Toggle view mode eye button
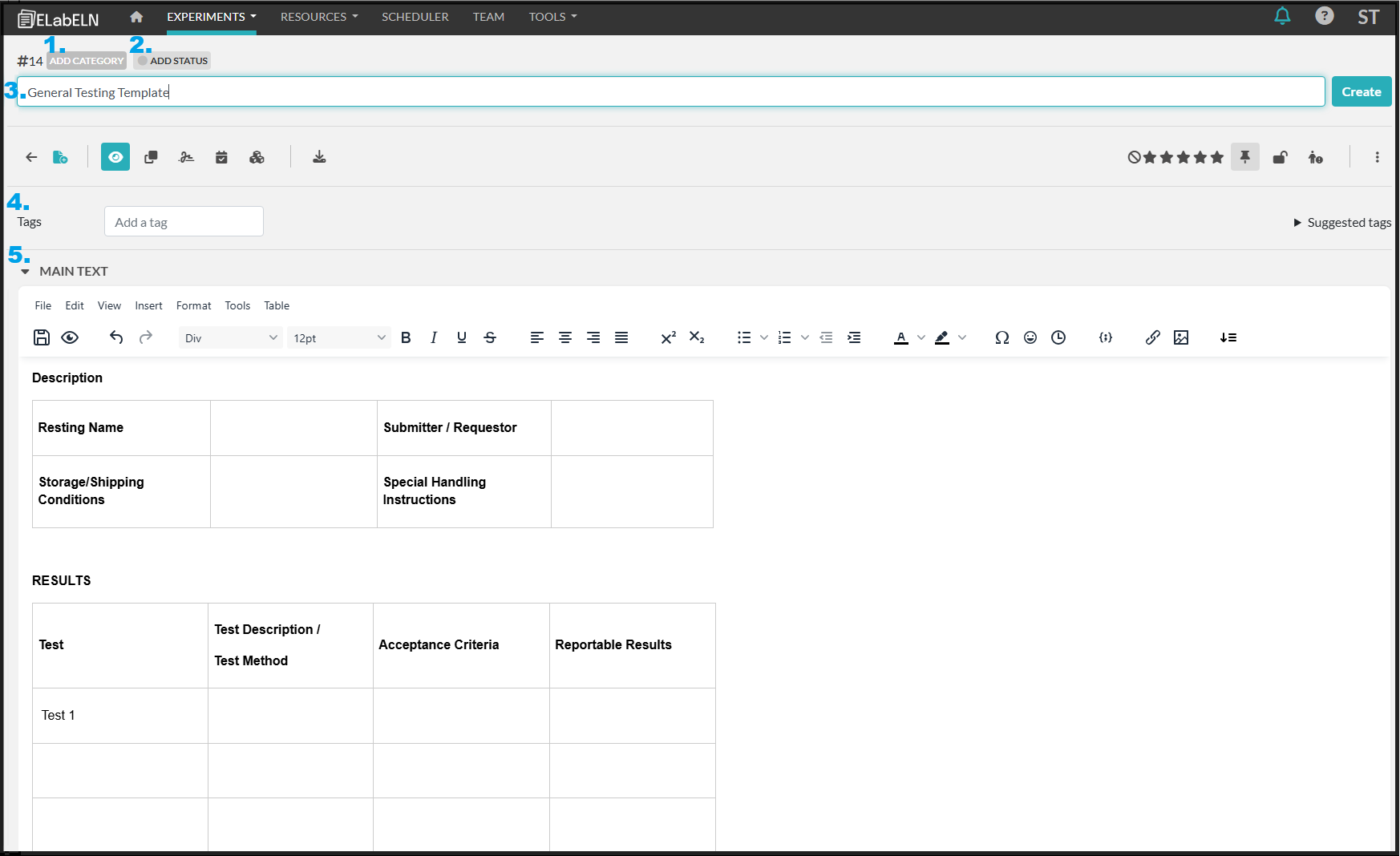This screenshot has width=1400, height=856. (x=115, y=157)
